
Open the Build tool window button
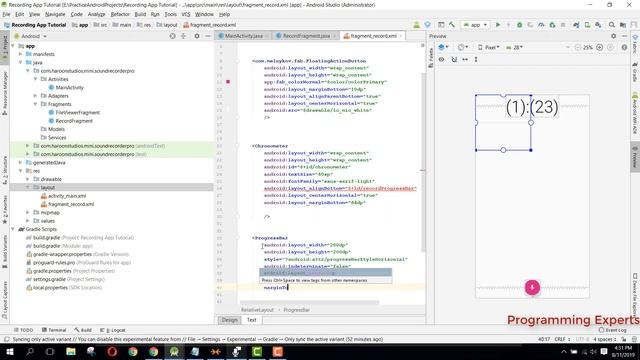coord(83,330)
